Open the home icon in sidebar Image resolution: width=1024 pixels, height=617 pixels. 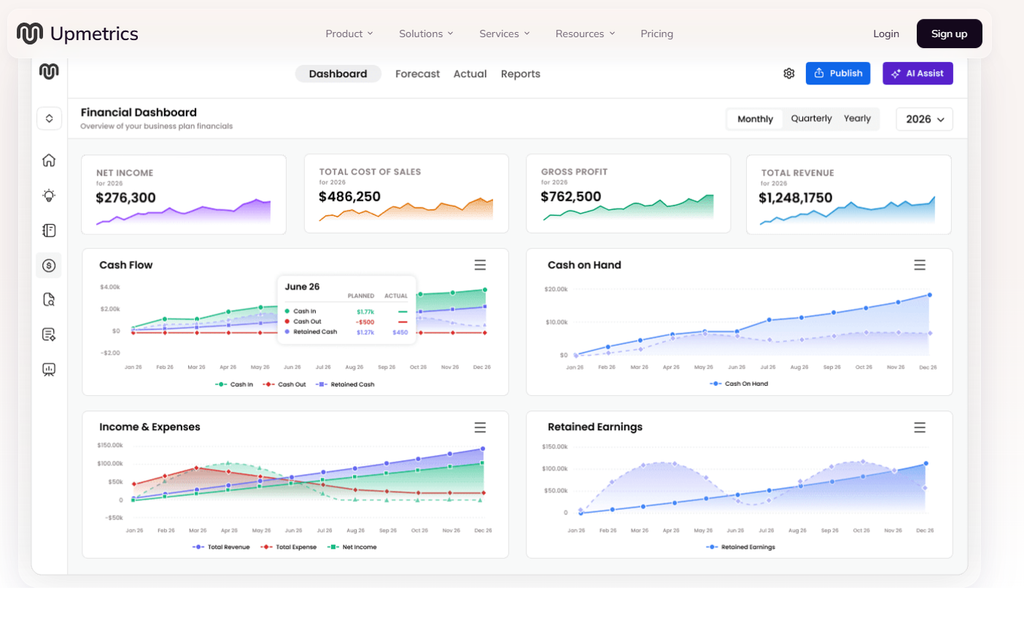point(49,160)
